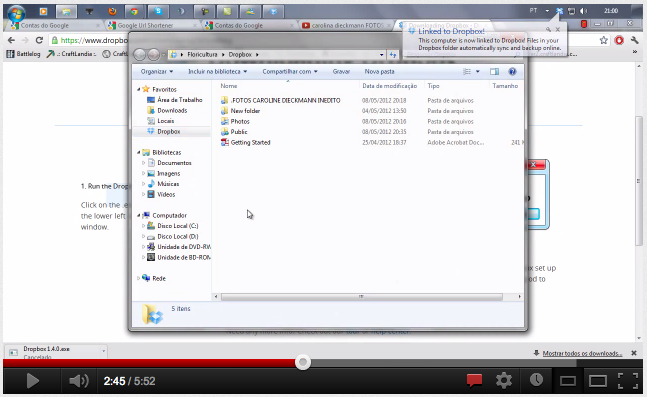The image size is (647, 397).
Task: Open the Public folder
Action: coord(239,132)
